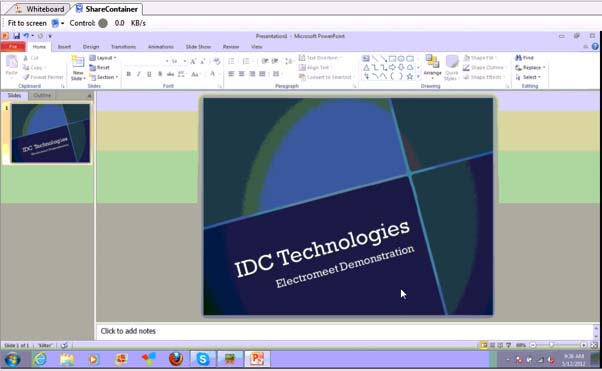Switch to the Whiteboard tab
602x371 pixels.
[40, 9]
